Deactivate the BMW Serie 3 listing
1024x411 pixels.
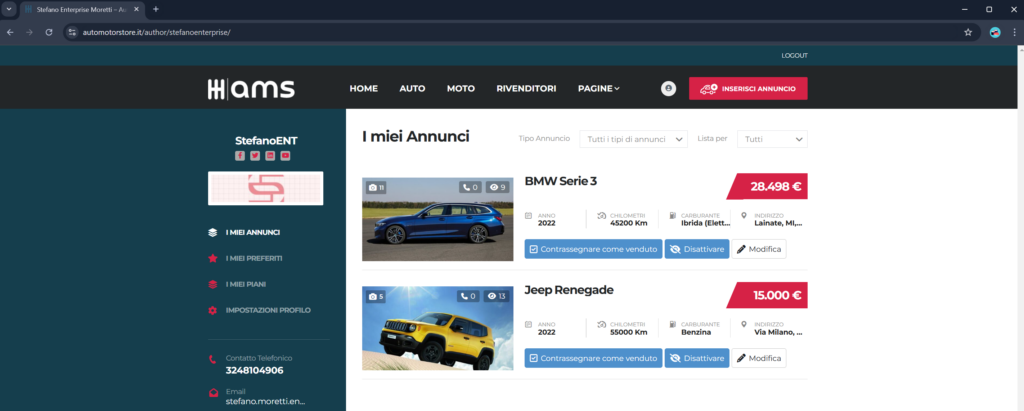coord(697,249)
